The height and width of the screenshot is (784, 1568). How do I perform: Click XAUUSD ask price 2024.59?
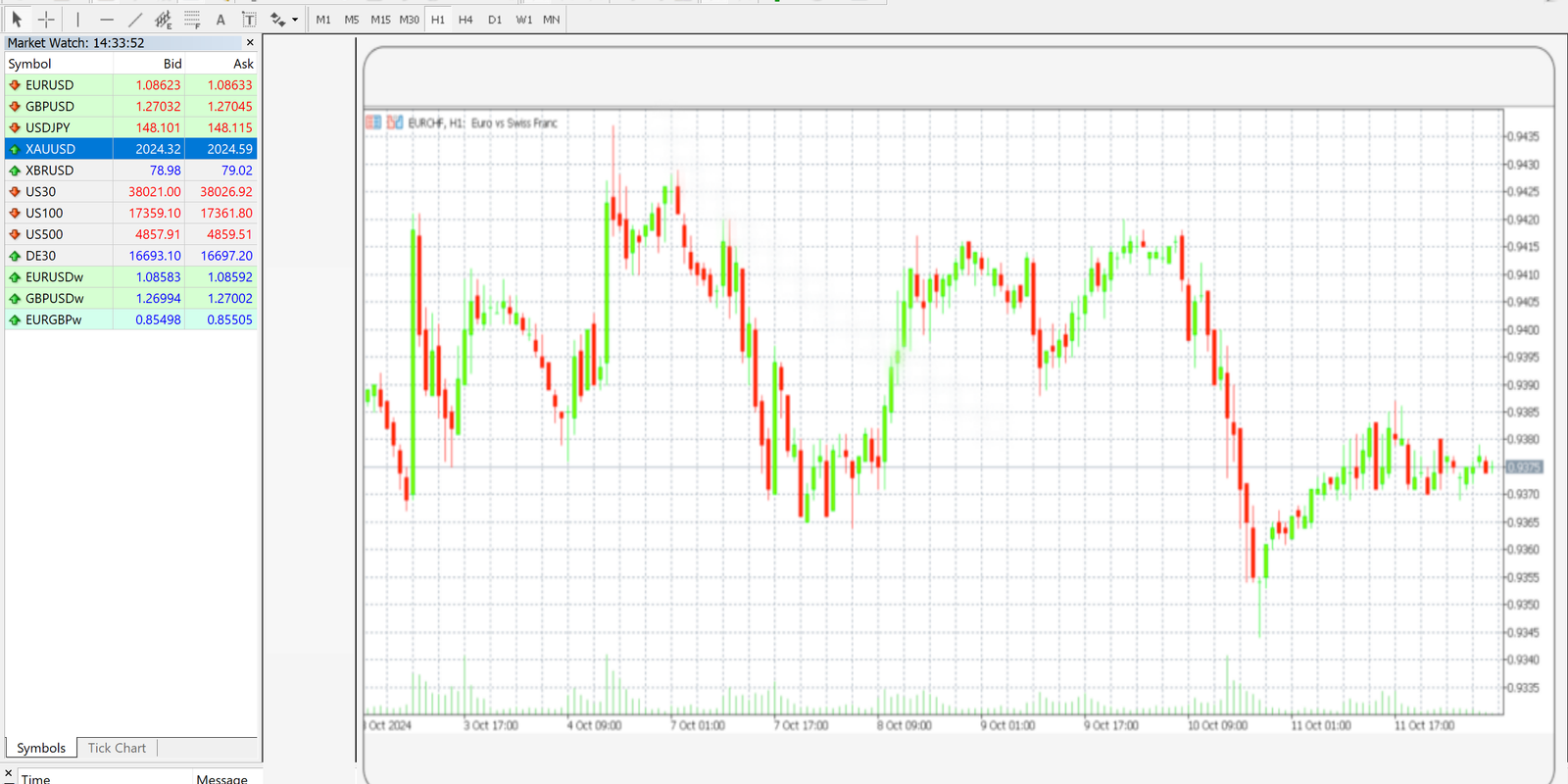(229, 149)
